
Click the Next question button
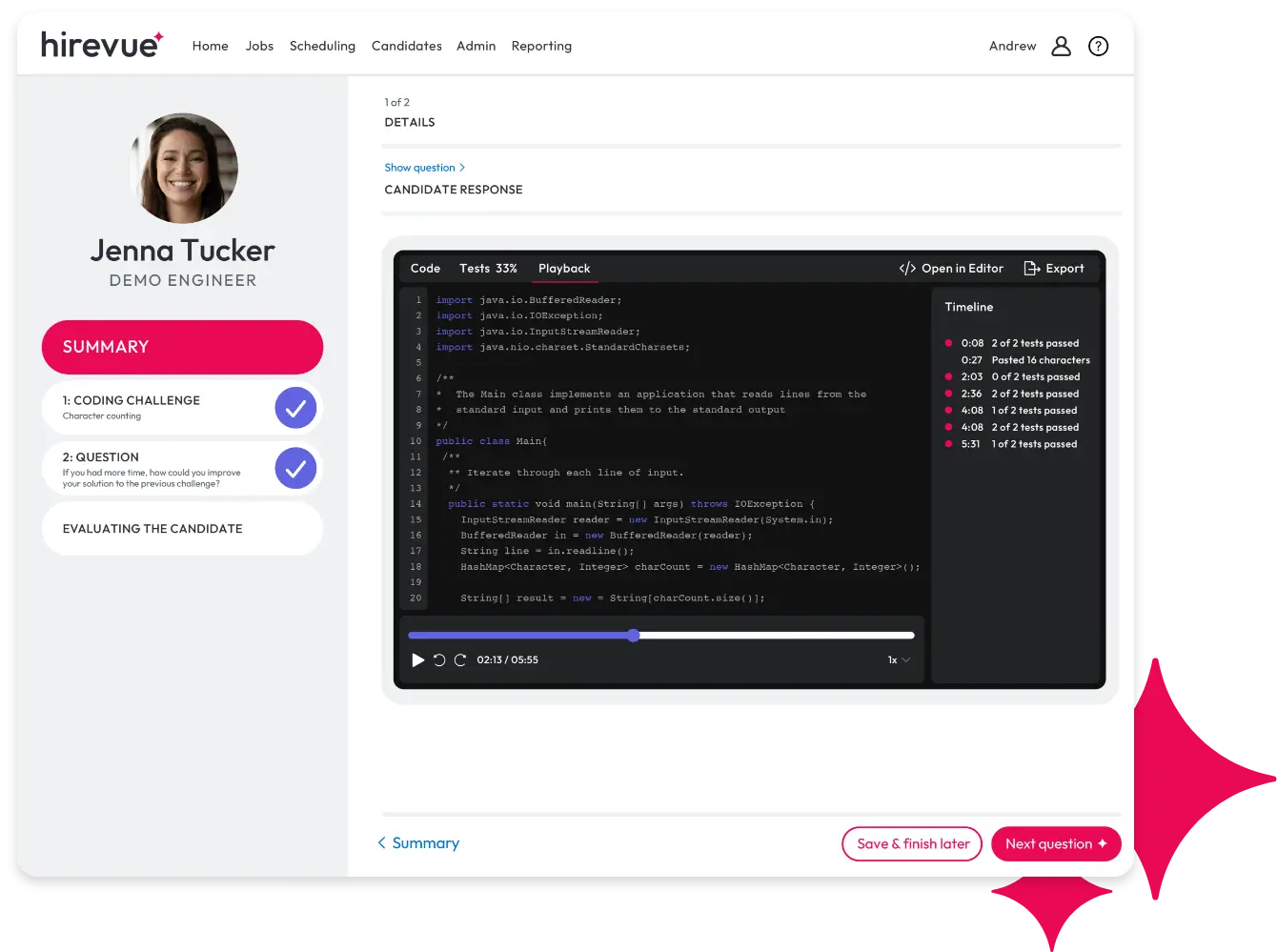1056,843
